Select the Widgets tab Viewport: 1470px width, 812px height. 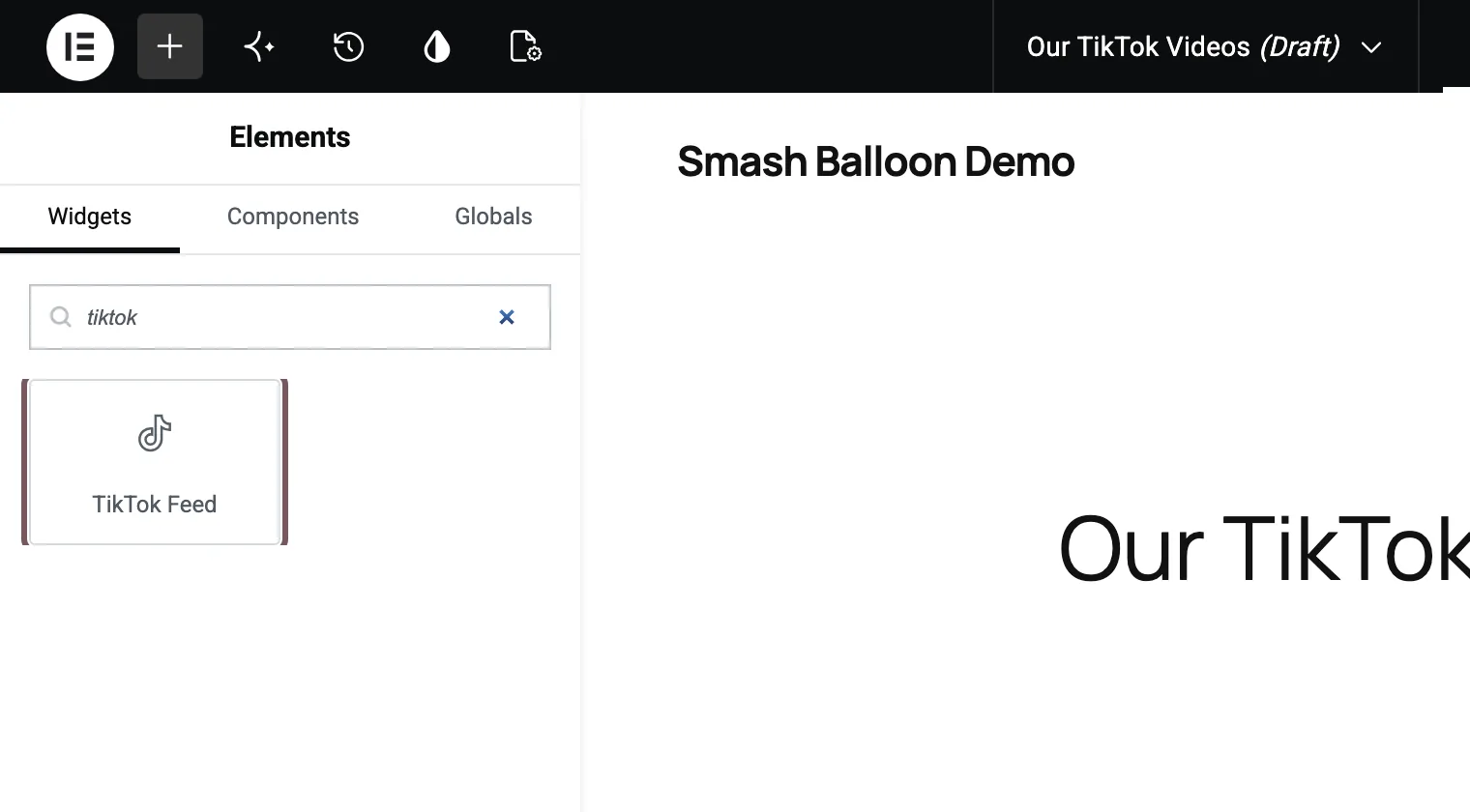pos(90,217)
